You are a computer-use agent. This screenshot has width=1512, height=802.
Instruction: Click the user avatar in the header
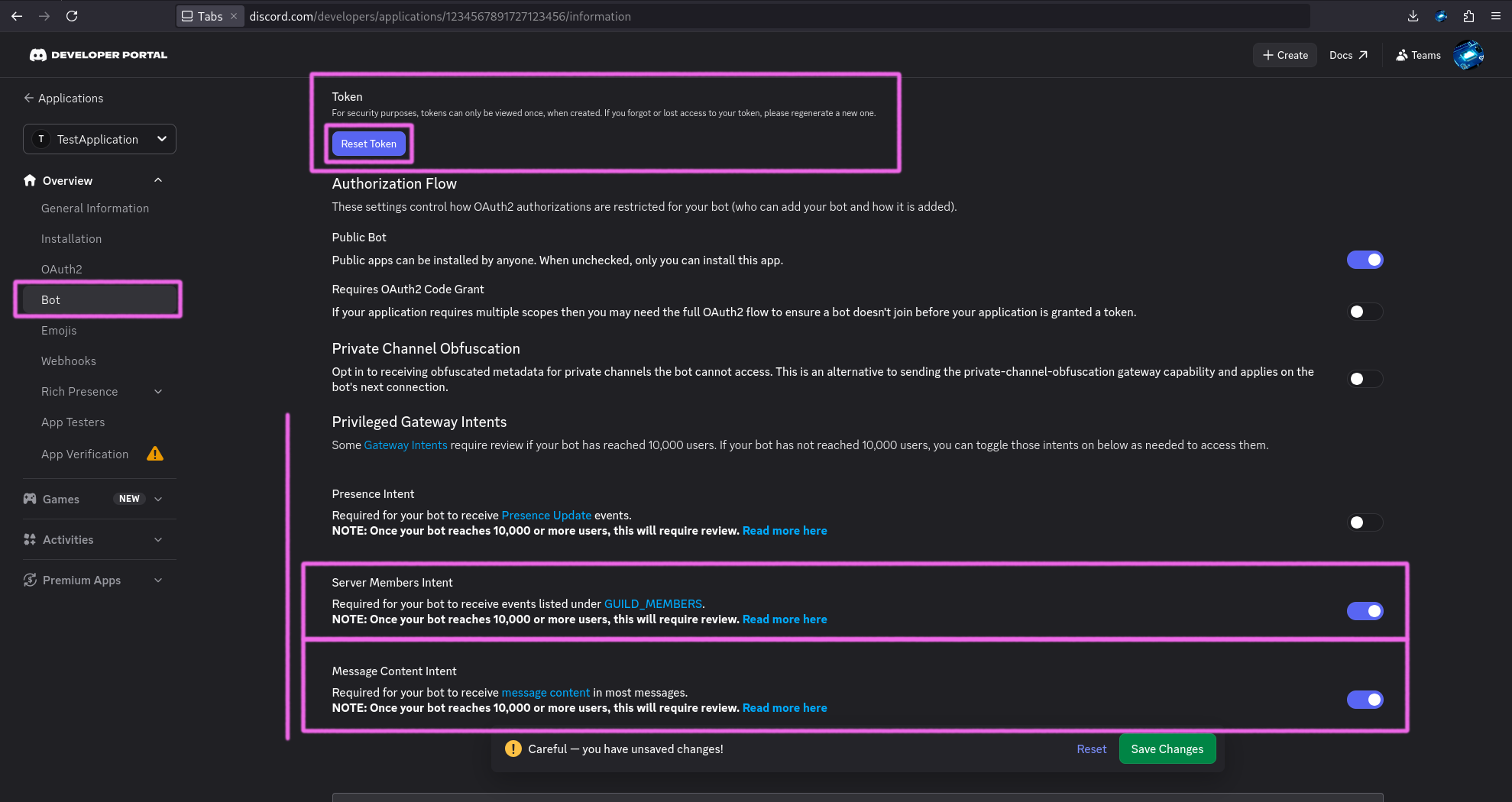tap(1468, 55)
